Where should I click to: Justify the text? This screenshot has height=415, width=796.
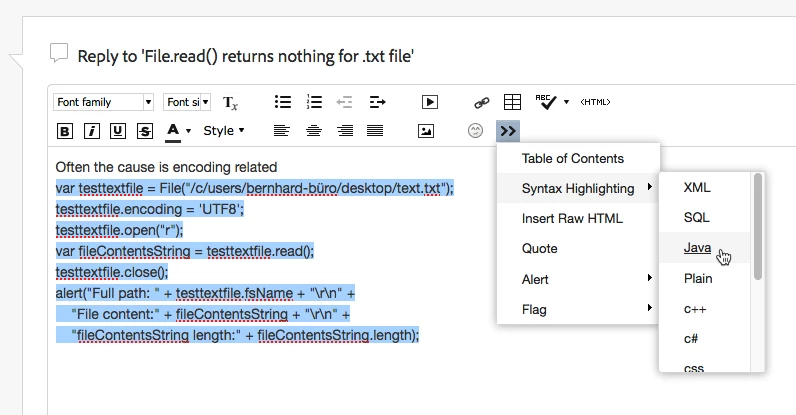[375, 131]
